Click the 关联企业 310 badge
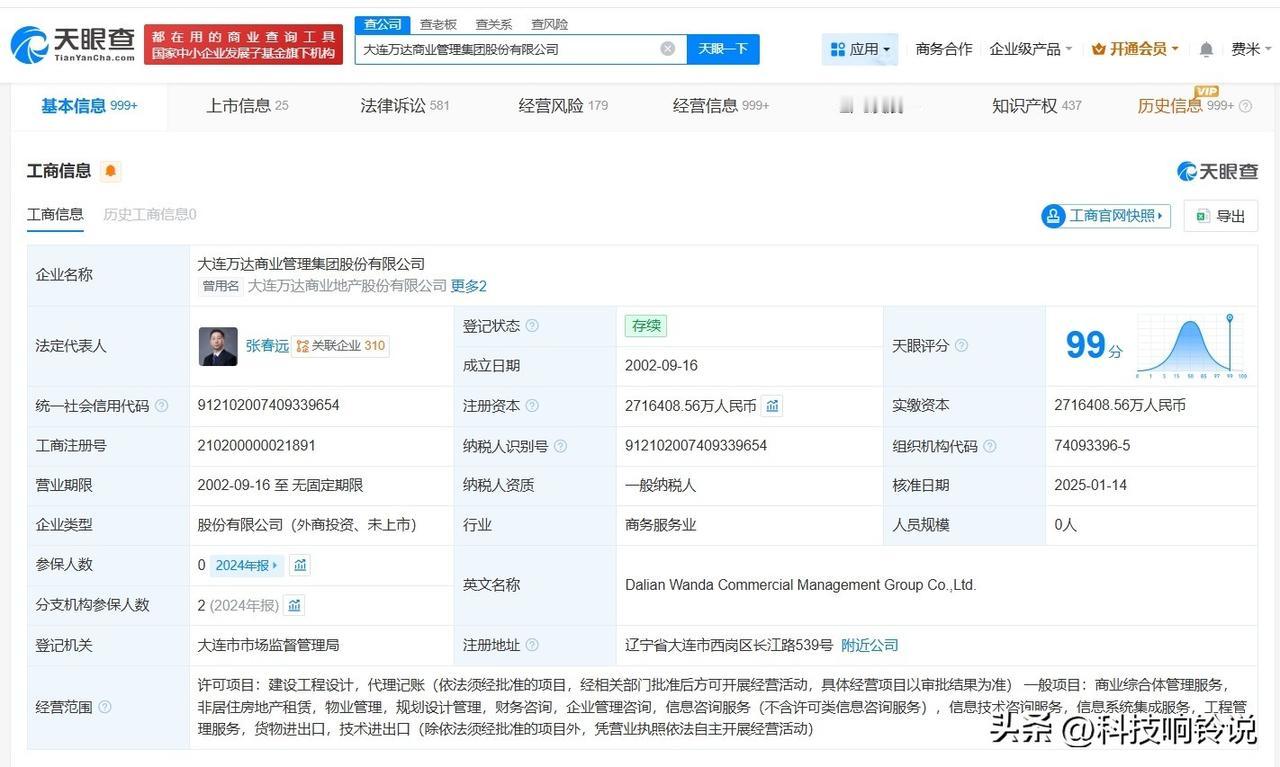1280x767 pixels. [341, 346]
